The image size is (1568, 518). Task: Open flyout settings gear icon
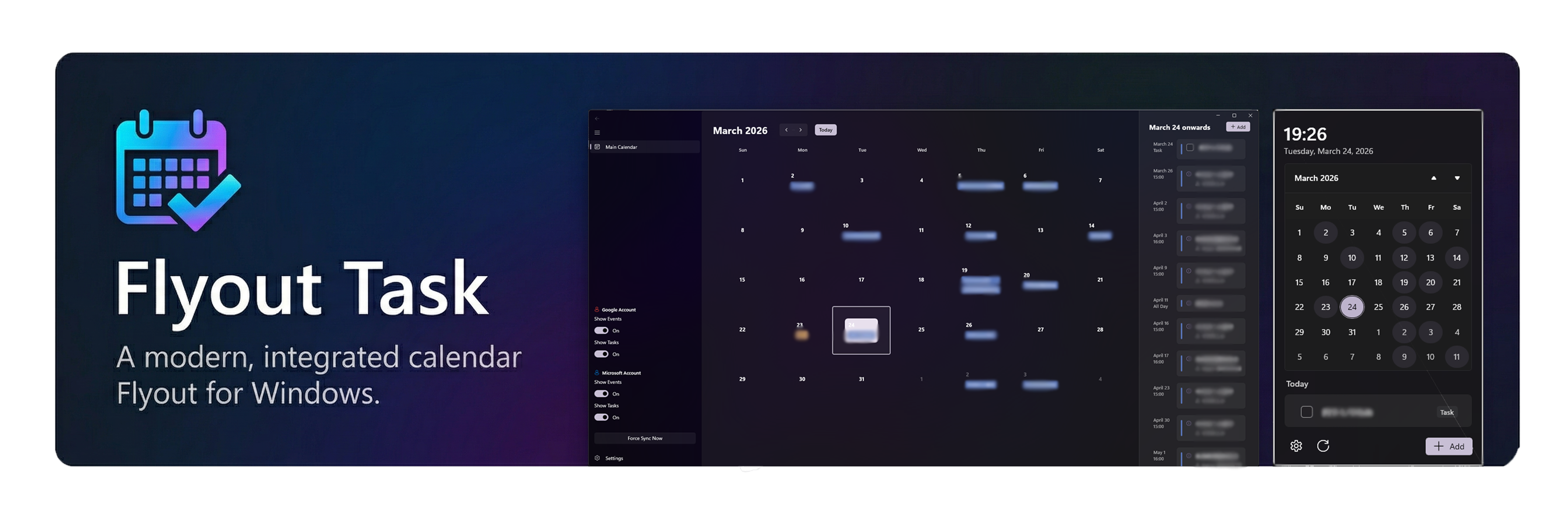[1296, 446]
